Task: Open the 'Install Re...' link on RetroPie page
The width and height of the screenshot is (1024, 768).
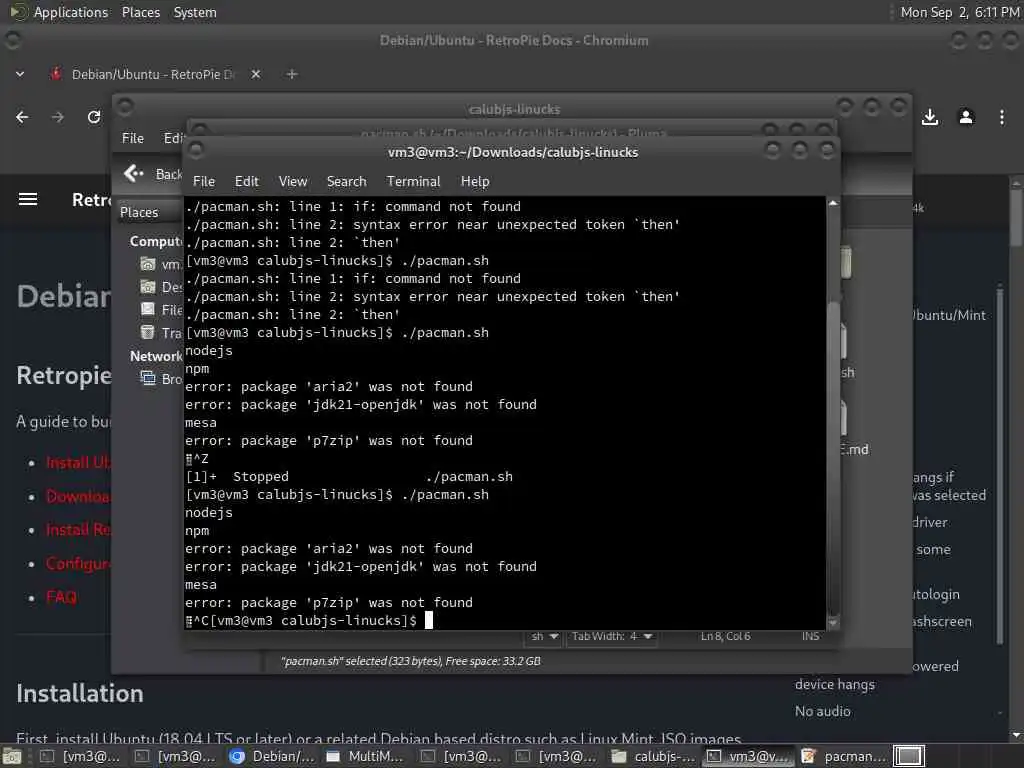Action: pyautogui.click(x=78, y=530)
